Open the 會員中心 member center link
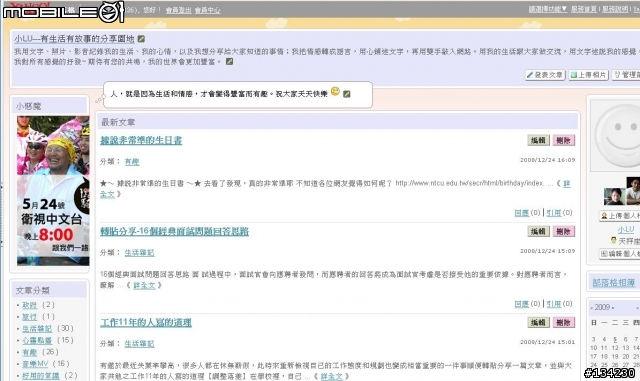The image size is (640, 381). pos(207,10)
